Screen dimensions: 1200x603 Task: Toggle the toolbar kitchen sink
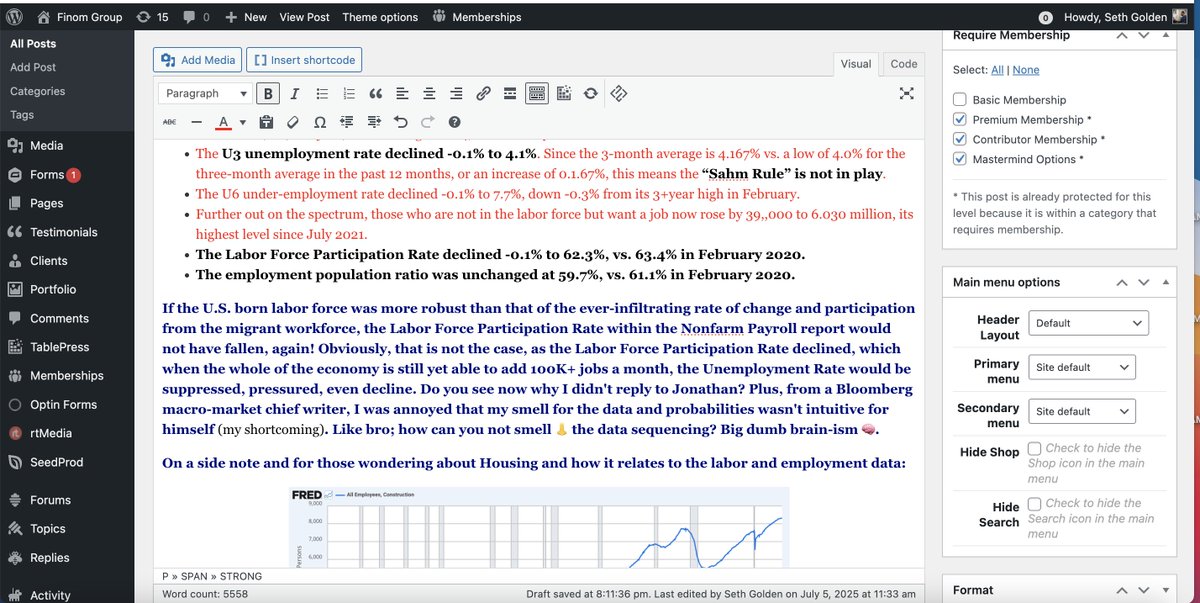pos(537,93)
